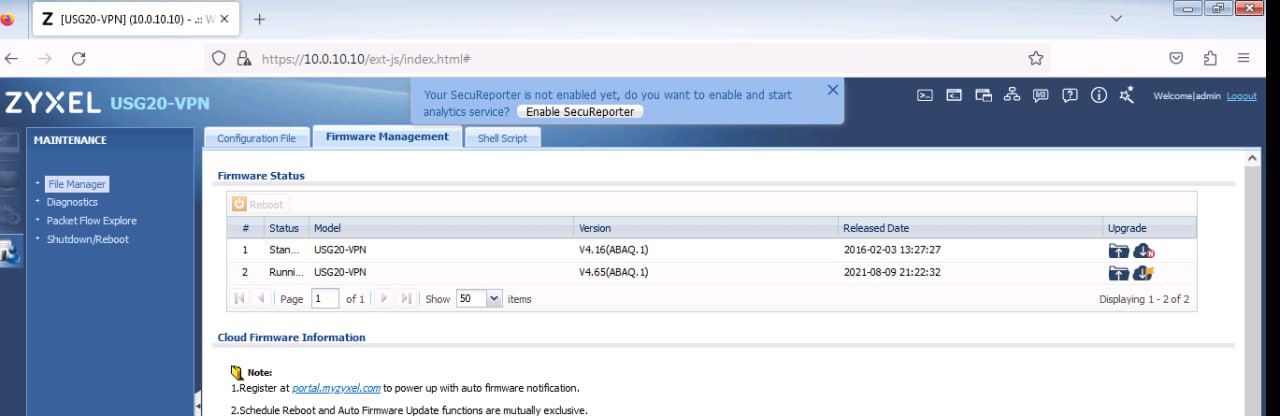The width and height of the screenshot is (1280, 416).
Task: Open the forum chat bubble icon
Action: pyautogui.click(x=1041, y=95)
